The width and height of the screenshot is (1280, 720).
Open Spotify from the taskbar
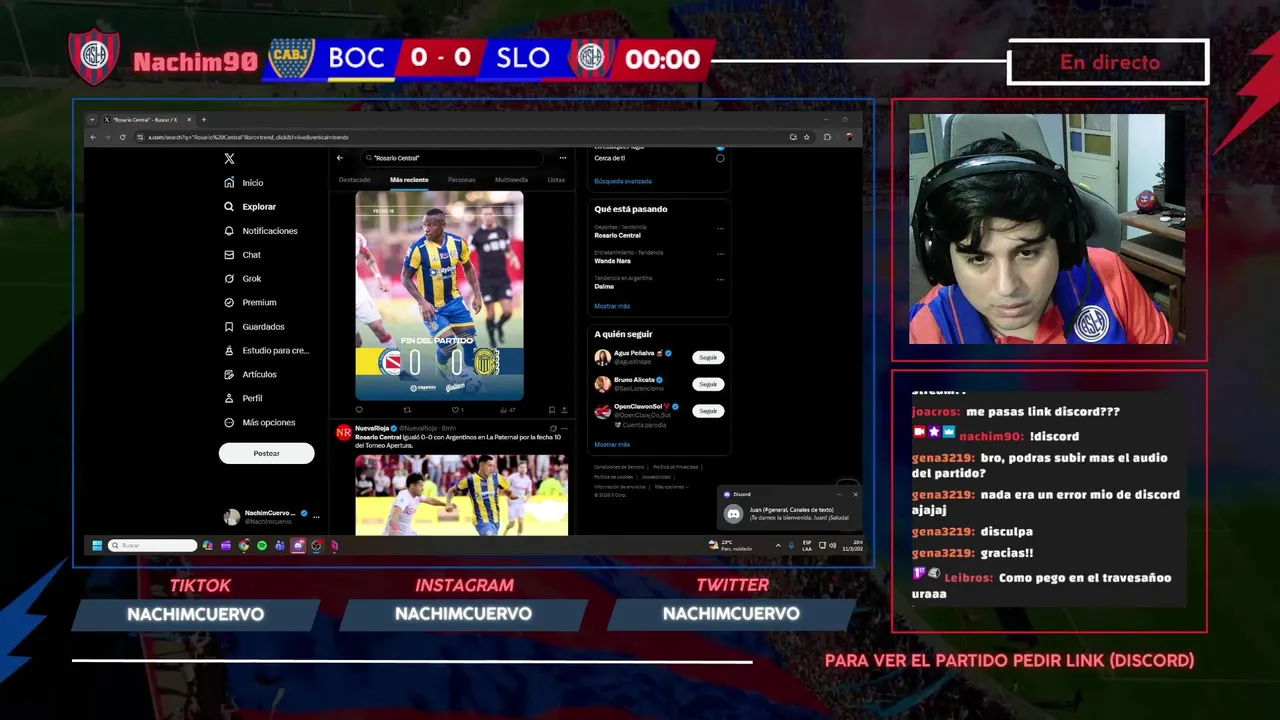(x=261, y=545)
